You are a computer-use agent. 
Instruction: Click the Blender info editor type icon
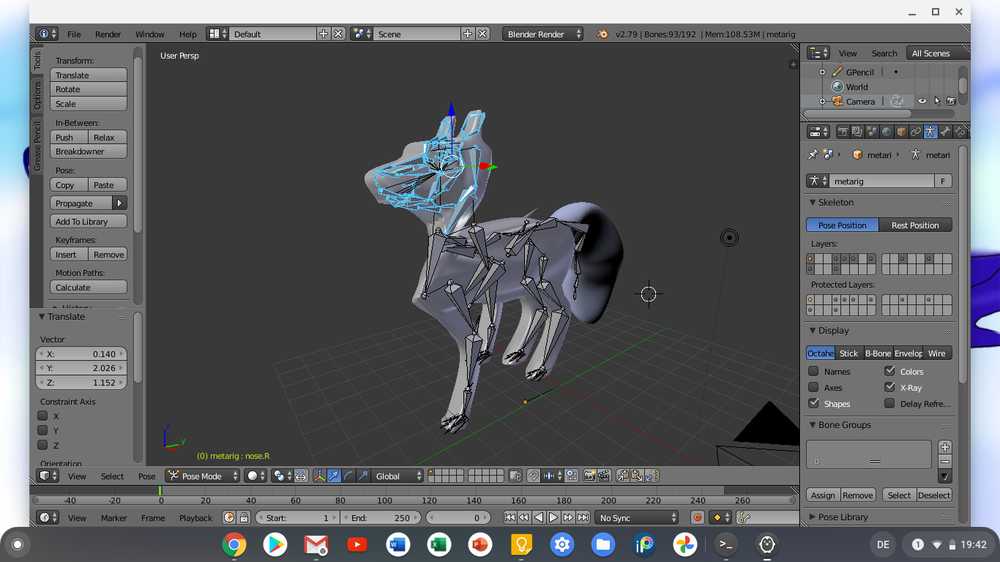(x=46, y=34)
